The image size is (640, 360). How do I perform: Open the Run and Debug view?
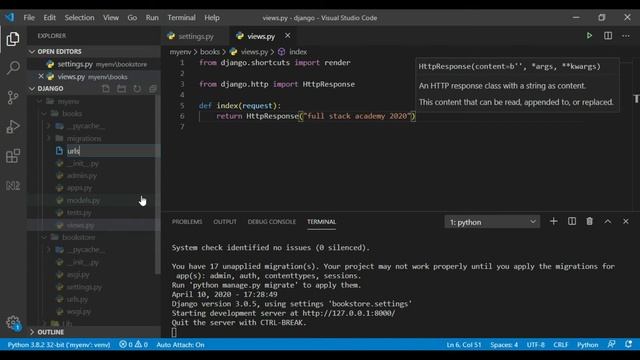pyautogui.click(x=13, y=127)
